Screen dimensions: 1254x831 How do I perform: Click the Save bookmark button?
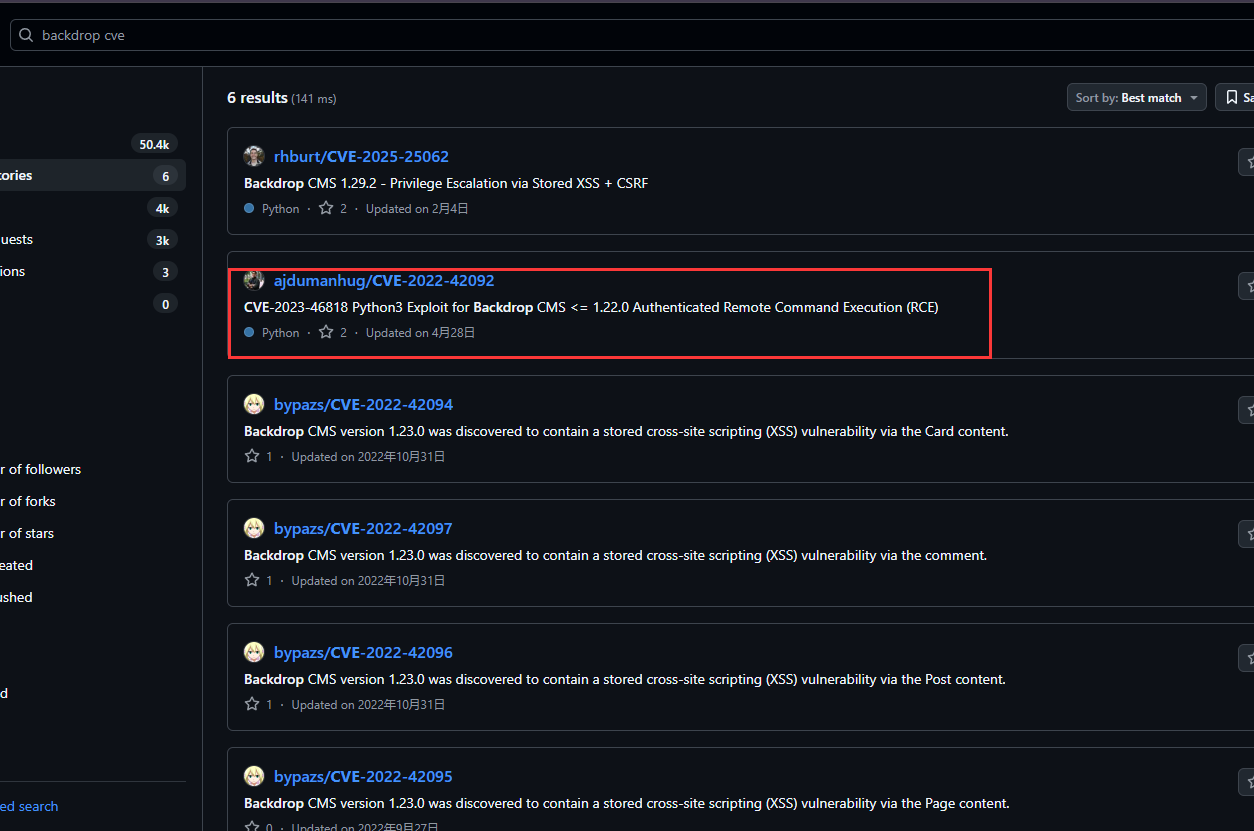[x=1236, y=98]
